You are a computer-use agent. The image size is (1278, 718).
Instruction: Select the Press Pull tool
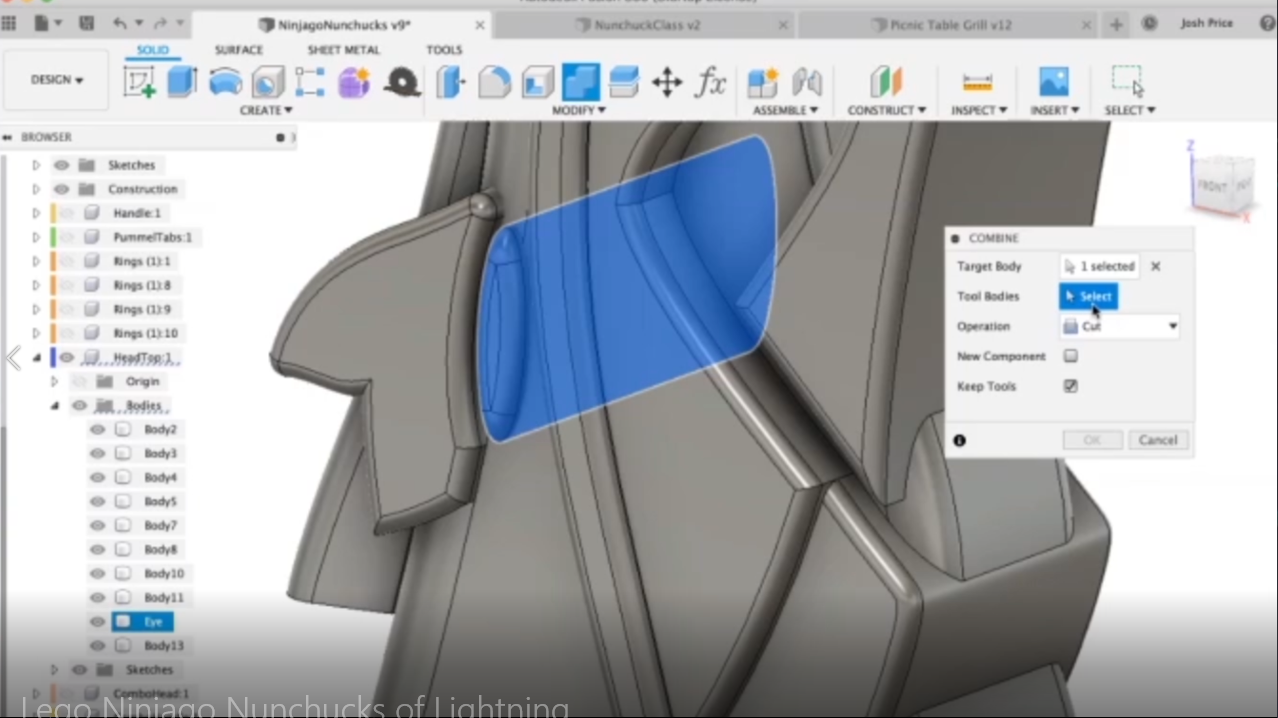click(451, 81)
